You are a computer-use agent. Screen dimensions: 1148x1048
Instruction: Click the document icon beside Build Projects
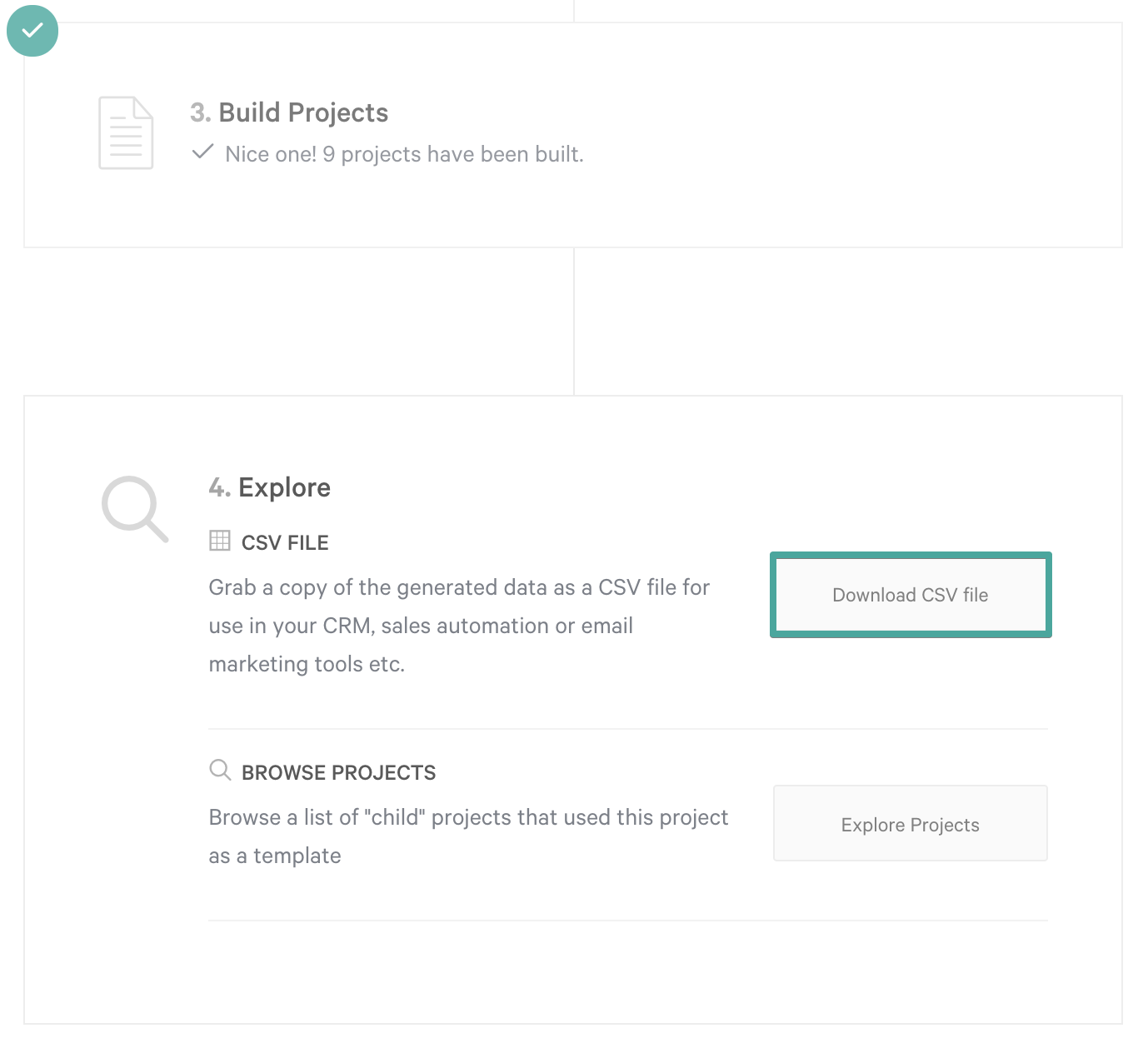[x=126, y=133]
